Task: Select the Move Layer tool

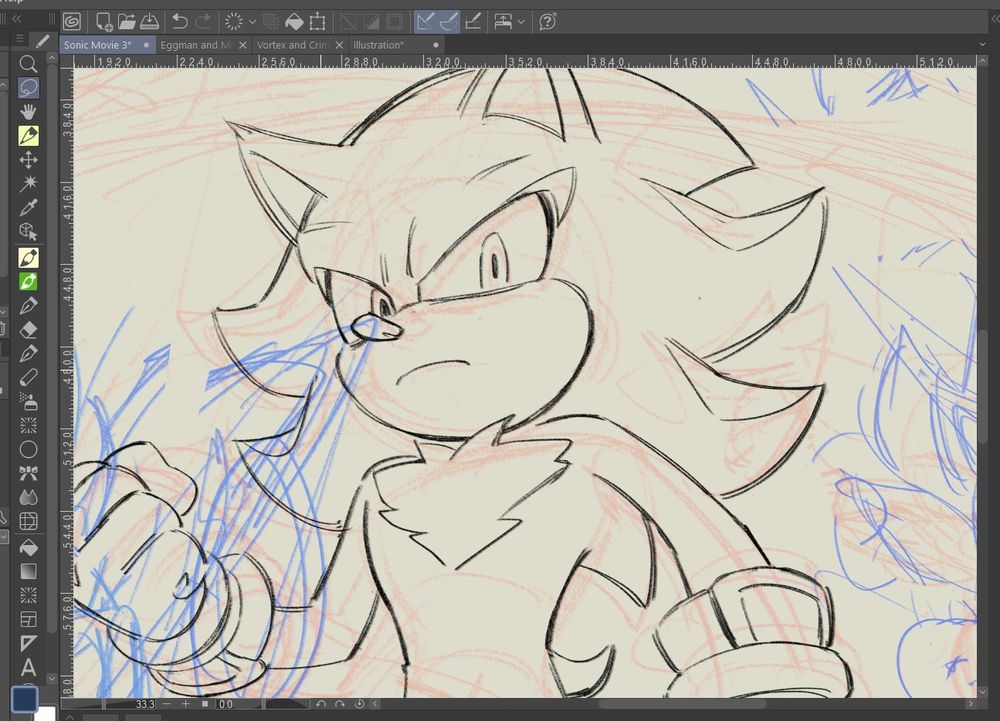Action: click(x=28, y=160)
